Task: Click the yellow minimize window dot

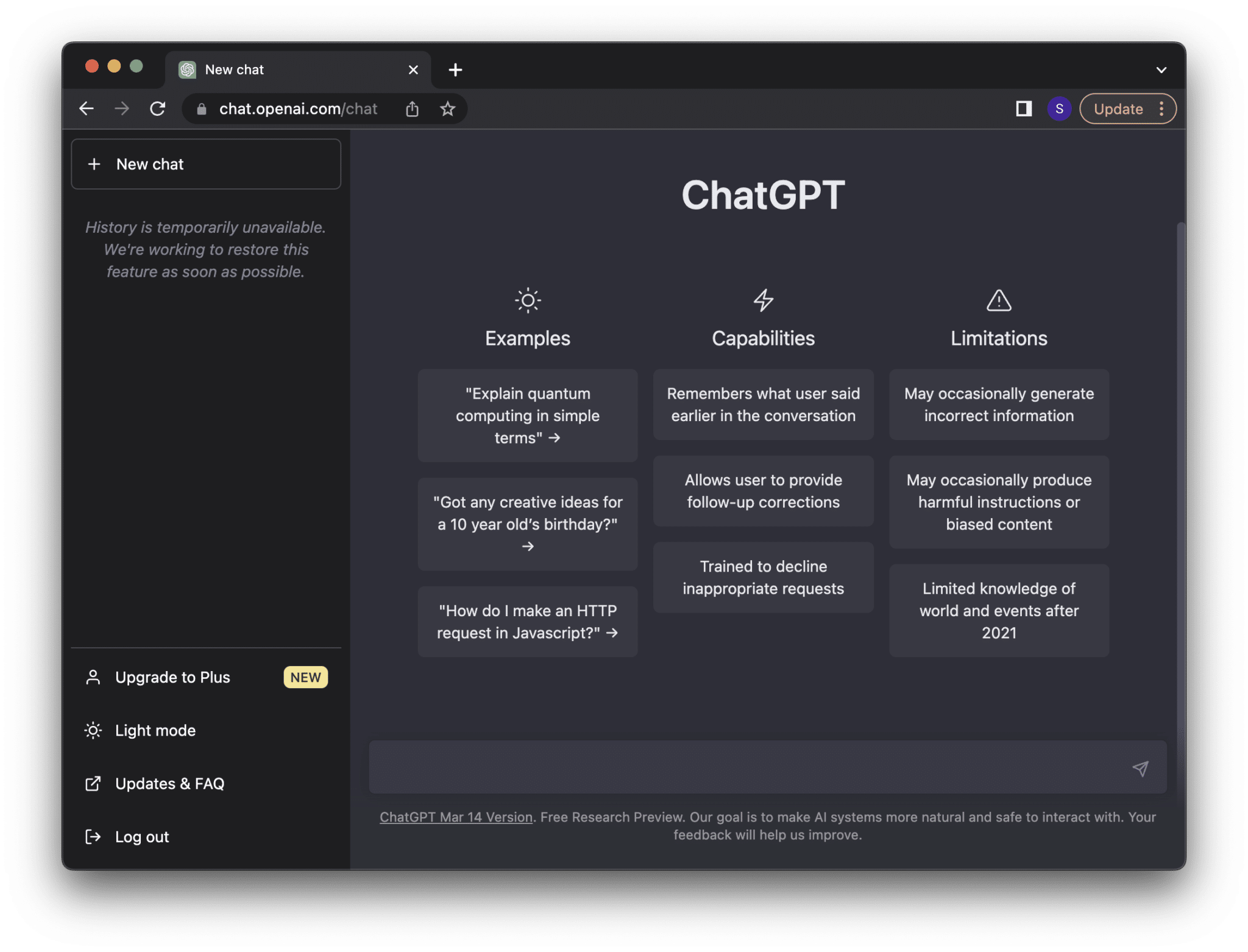Action: tap(114, 66)
